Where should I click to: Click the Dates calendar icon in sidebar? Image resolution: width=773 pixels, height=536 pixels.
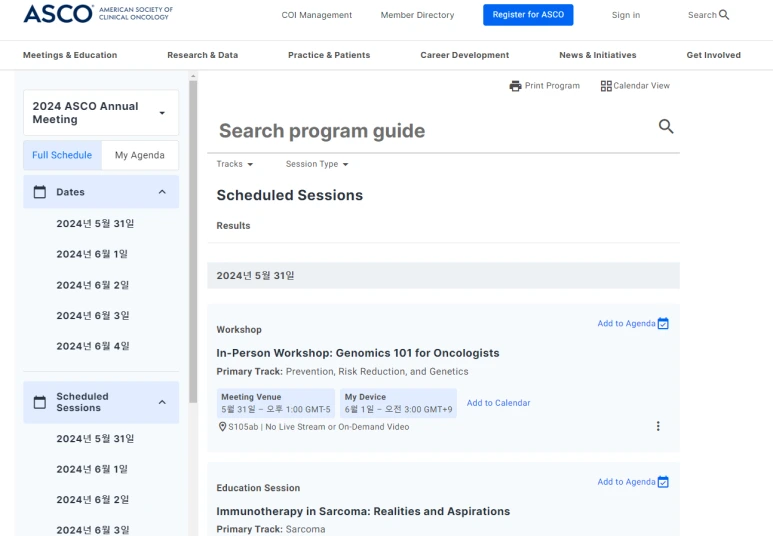click(x=40, y=192)
